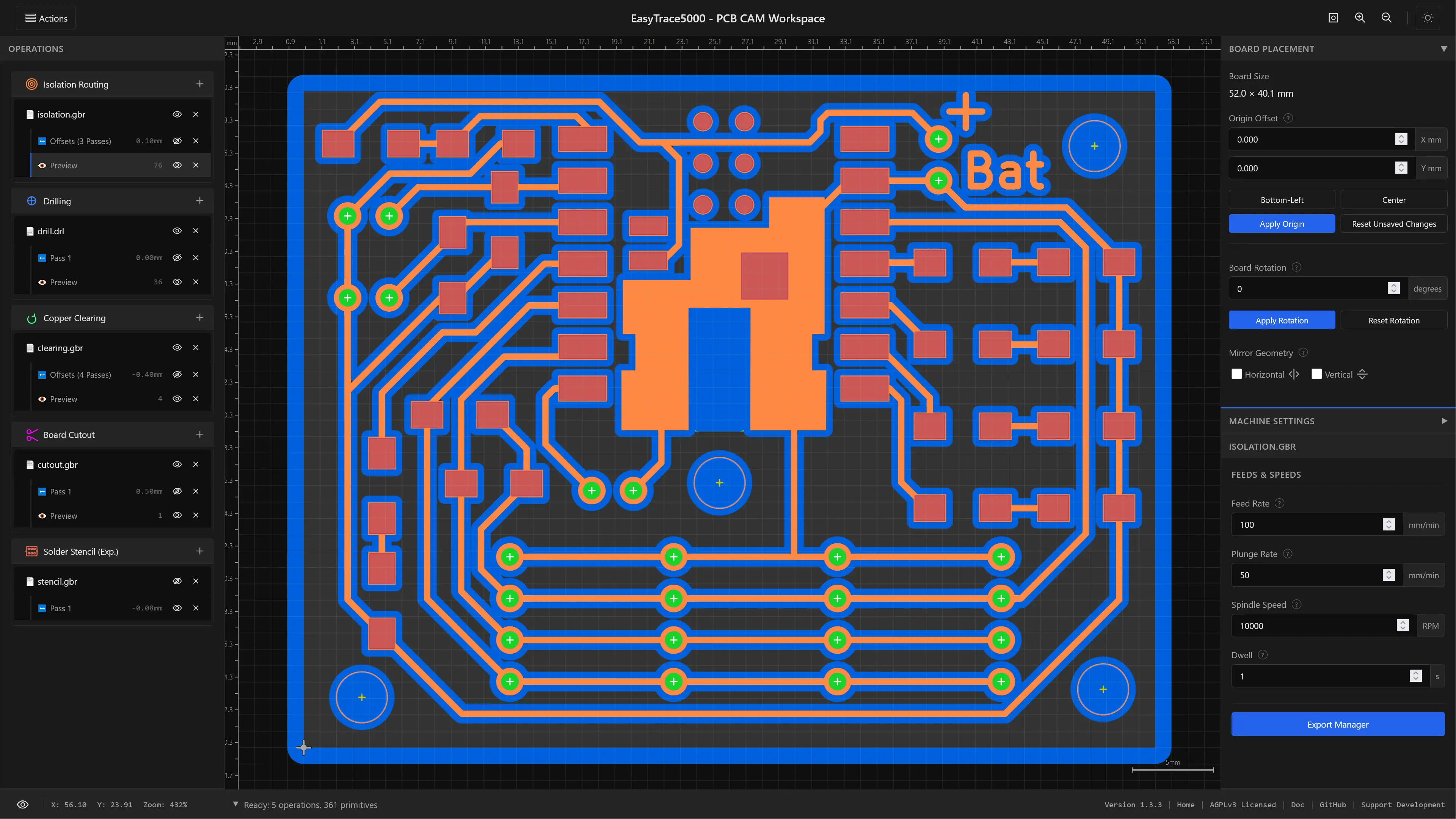
Task: Expand the status message log triangle
Action: coord(236,804)
